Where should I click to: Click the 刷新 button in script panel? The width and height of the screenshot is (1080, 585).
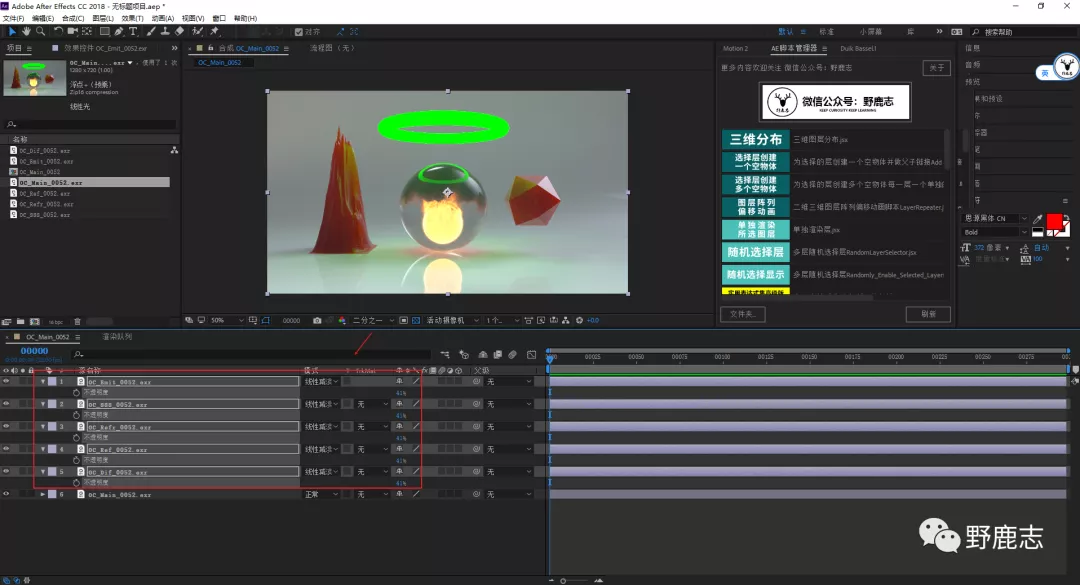point(927,314)
